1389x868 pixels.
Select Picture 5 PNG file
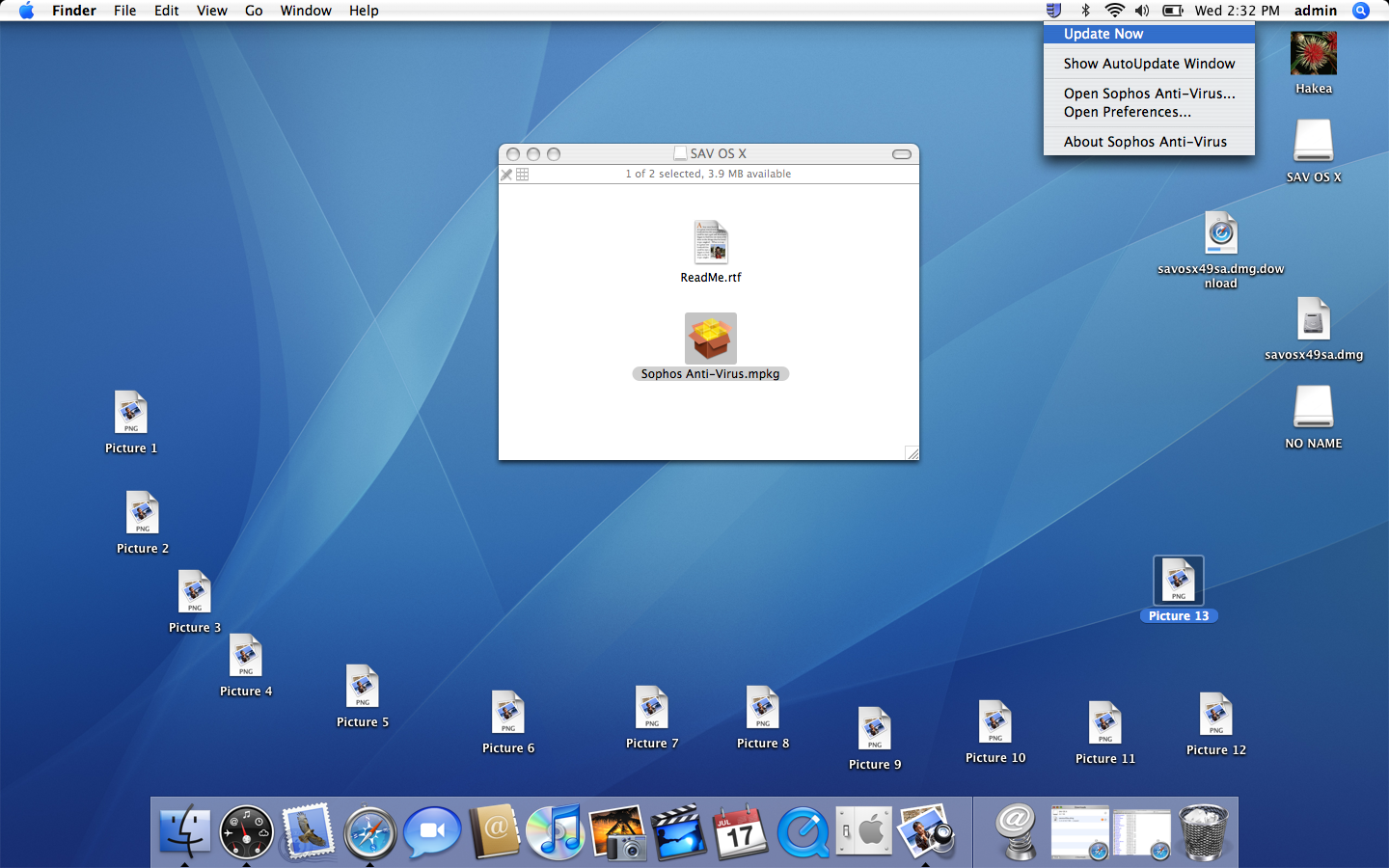363,687
